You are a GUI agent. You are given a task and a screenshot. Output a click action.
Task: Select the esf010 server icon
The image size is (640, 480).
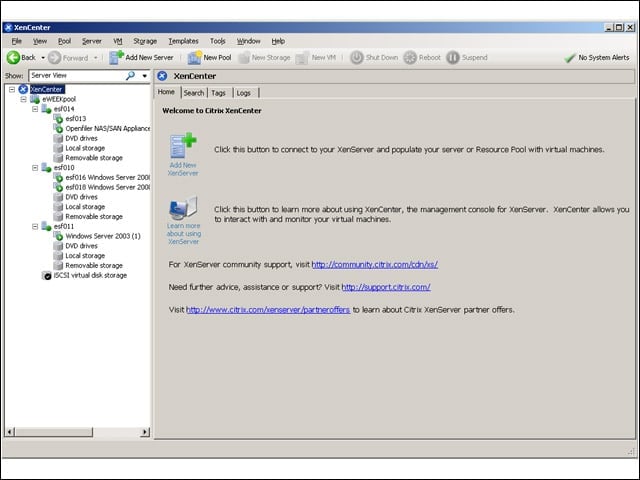[47, 168]
